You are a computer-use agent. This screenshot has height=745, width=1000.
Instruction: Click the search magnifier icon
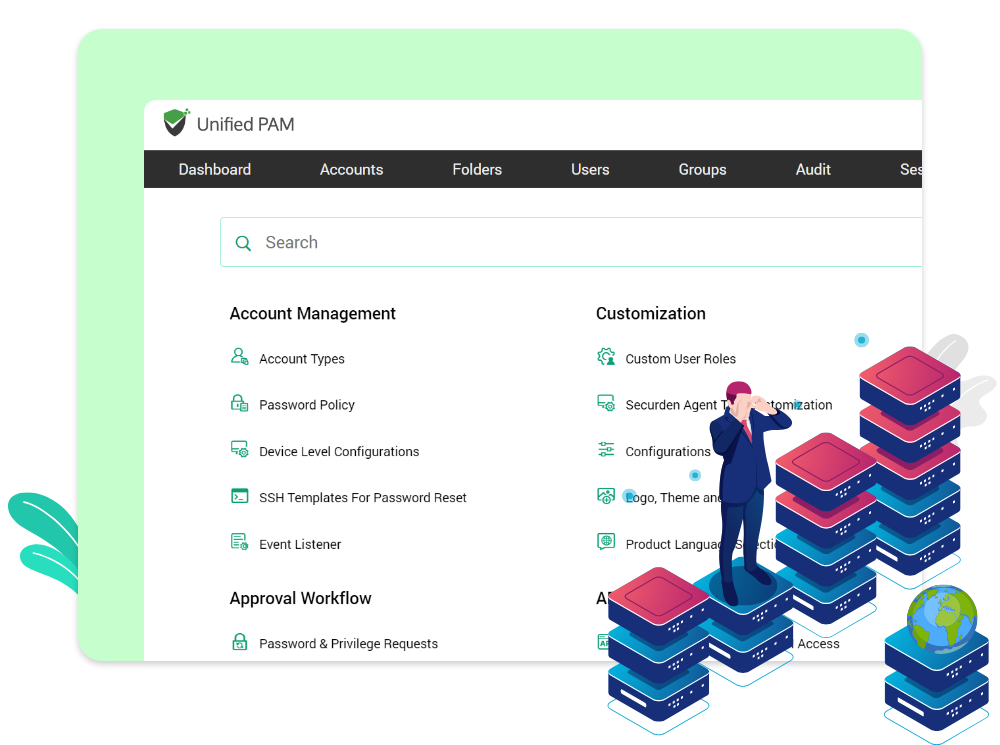(x=243, y=243)
